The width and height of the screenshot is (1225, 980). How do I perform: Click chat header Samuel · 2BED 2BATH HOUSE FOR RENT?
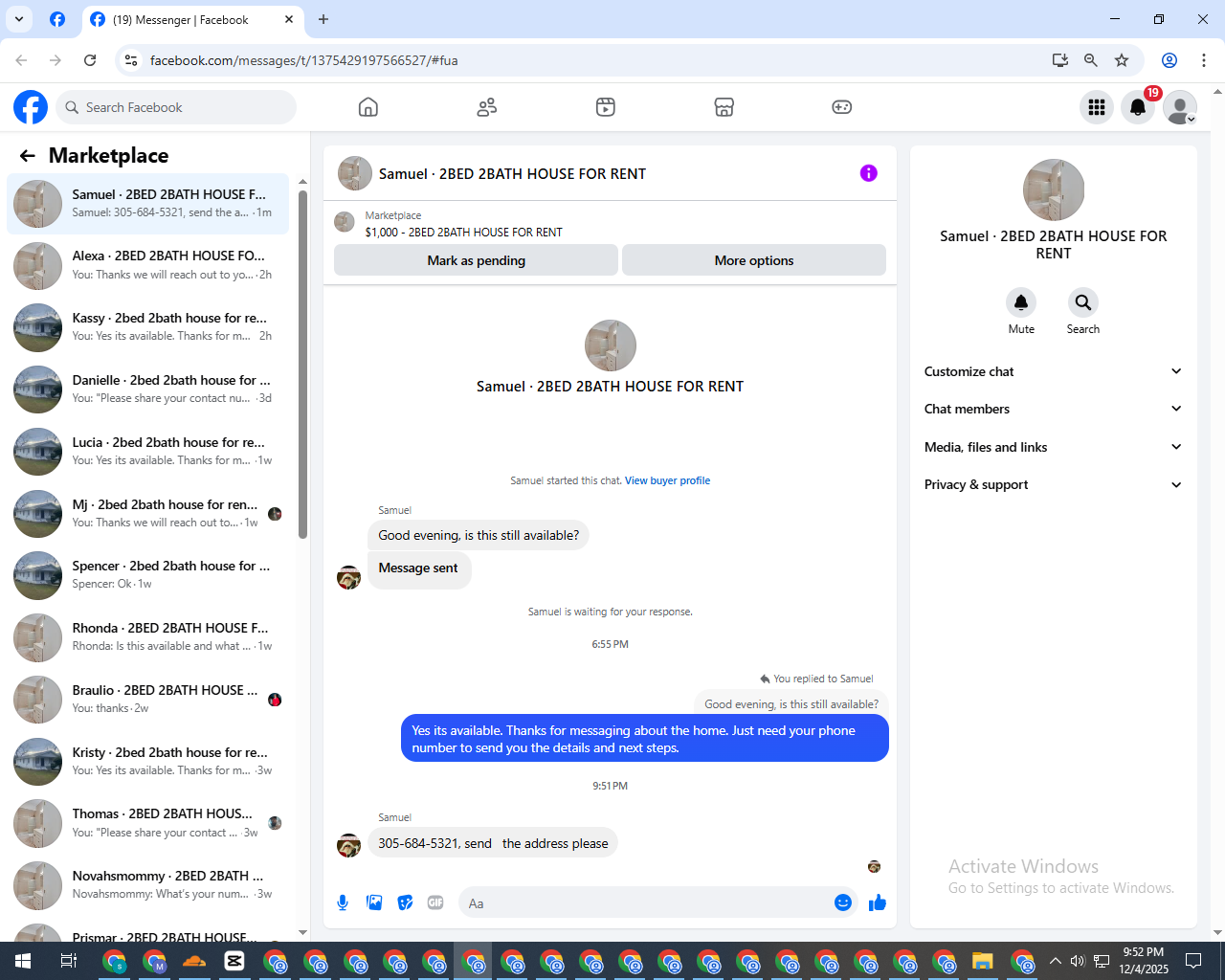(512, 173)
